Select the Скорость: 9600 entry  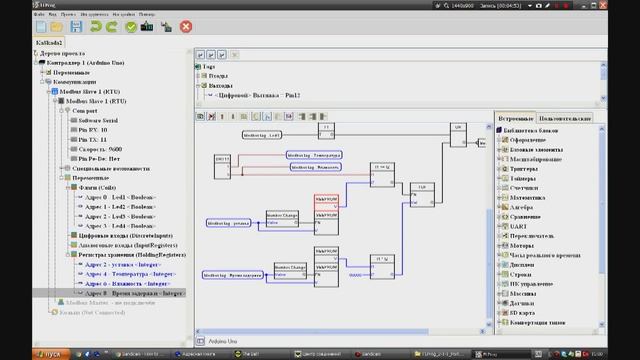click(100, 149)
